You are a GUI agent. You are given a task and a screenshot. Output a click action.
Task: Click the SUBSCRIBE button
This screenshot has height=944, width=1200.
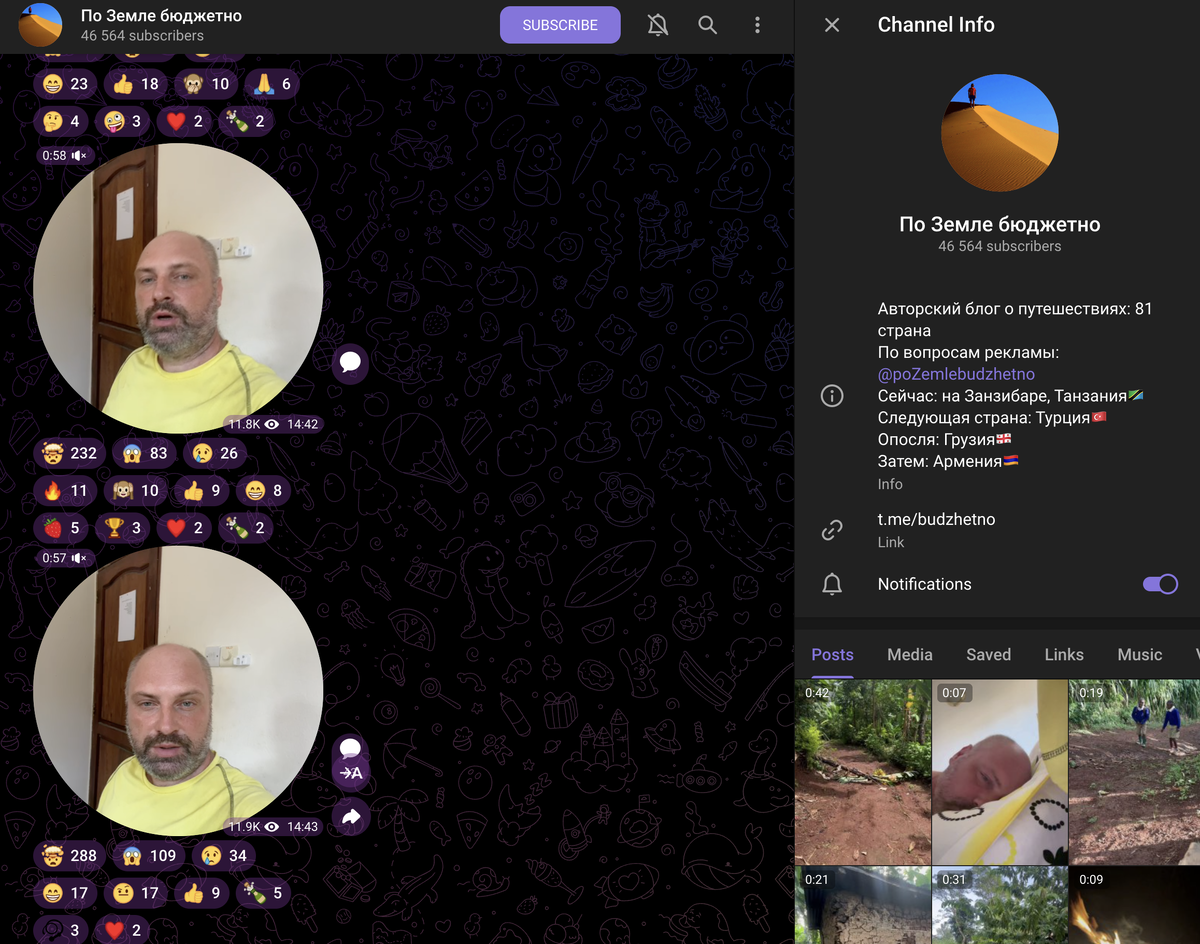click(x=560, y=25)
